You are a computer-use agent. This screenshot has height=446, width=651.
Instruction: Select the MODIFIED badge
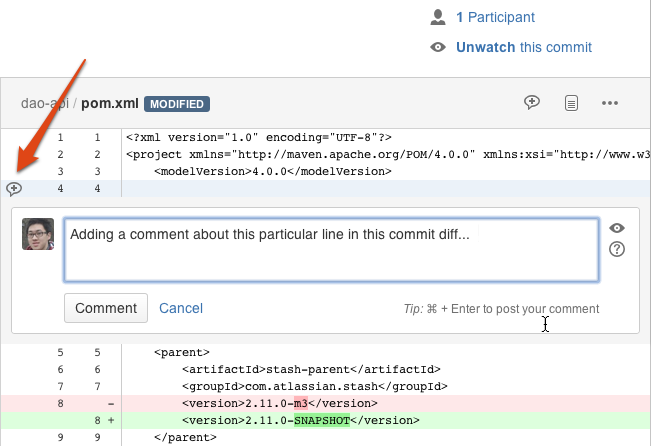(177, 104)
